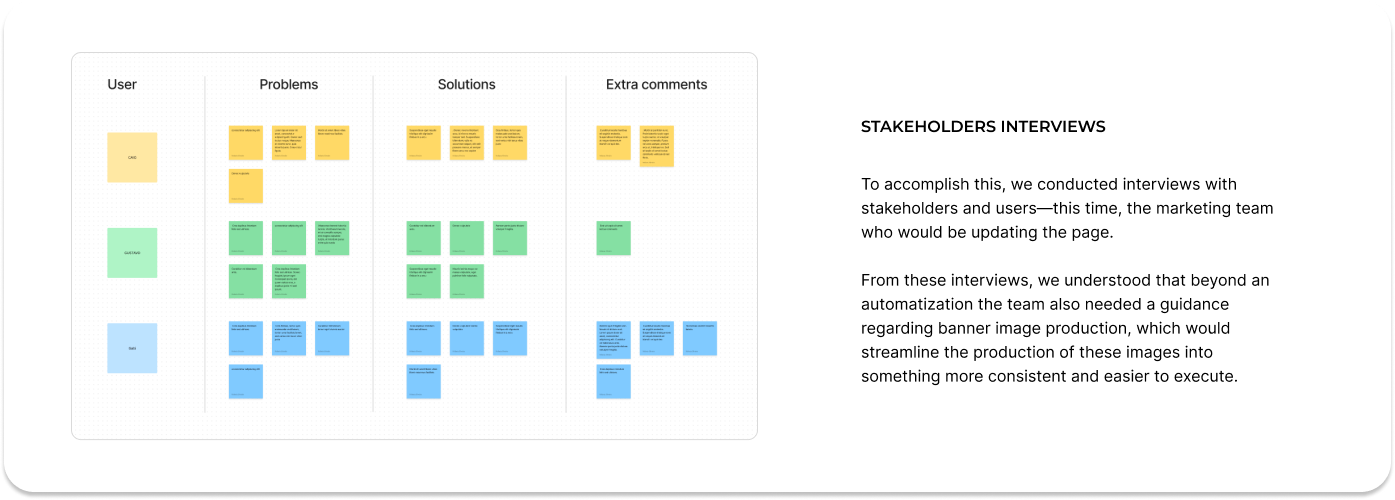
Task: Click the "User" column header
Action: (x=122, y=85)
